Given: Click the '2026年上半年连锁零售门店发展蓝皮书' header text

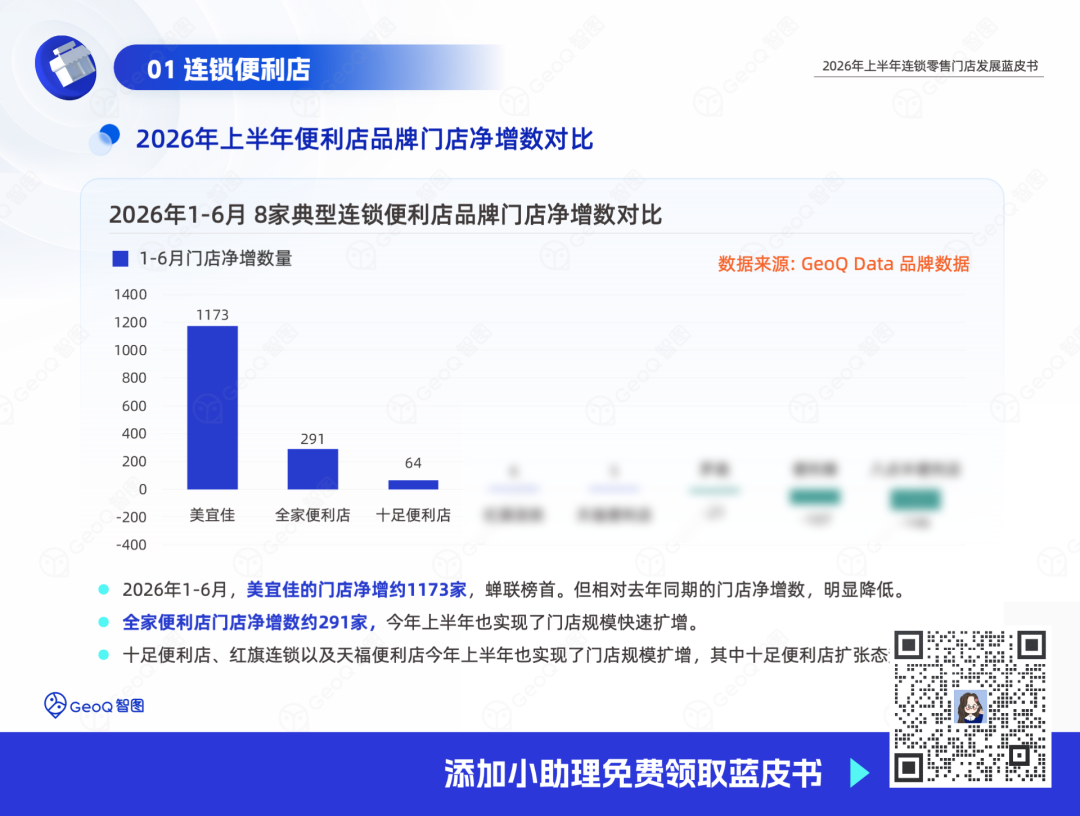Looking at the screenshot, I should [930, 66].
